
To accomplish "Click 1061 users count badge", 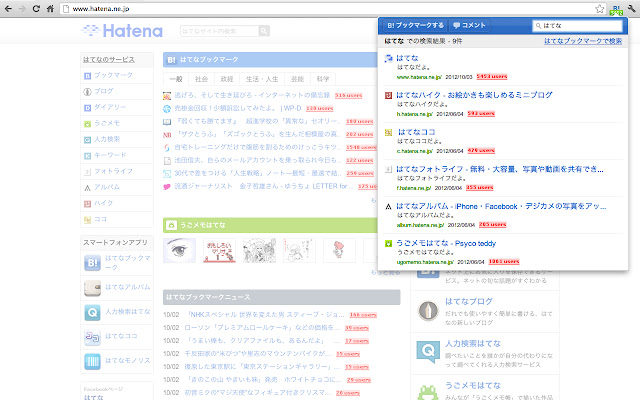I will [x=504, y=262].
